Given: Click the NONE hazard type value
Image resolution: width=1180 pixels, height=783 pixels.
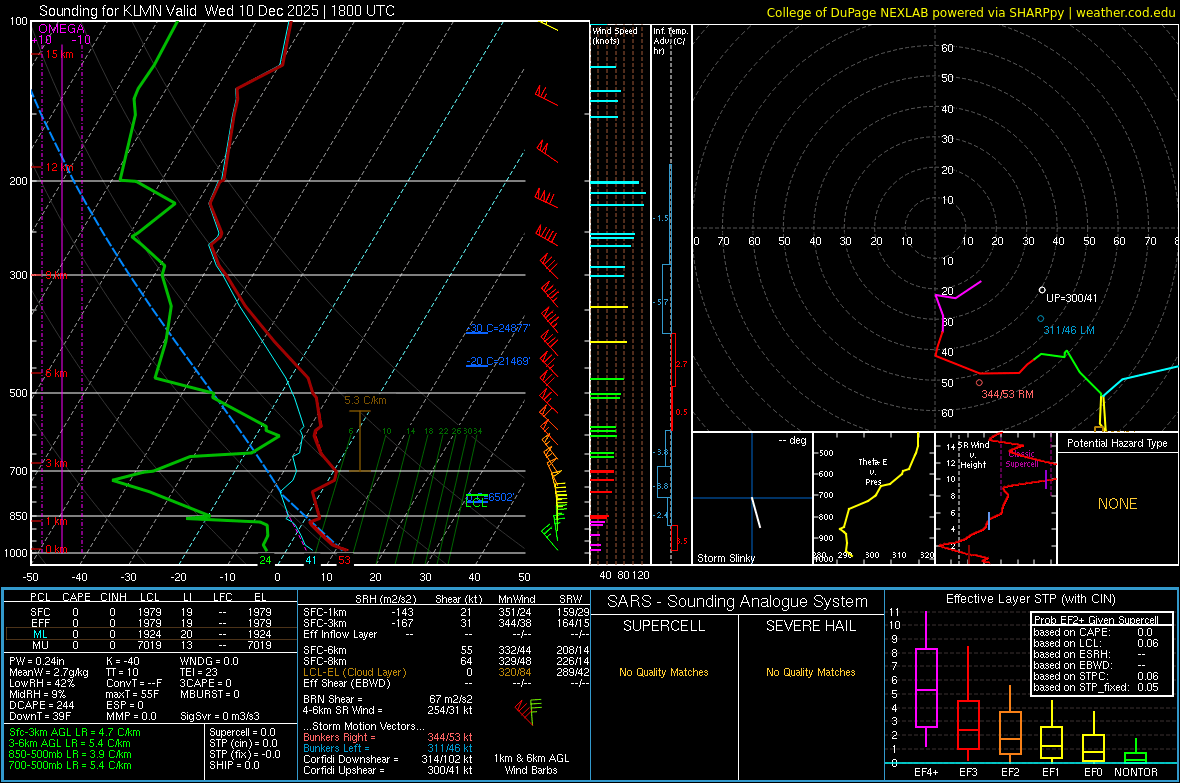Looking at the screenshot, I should tap(1117, 504).
